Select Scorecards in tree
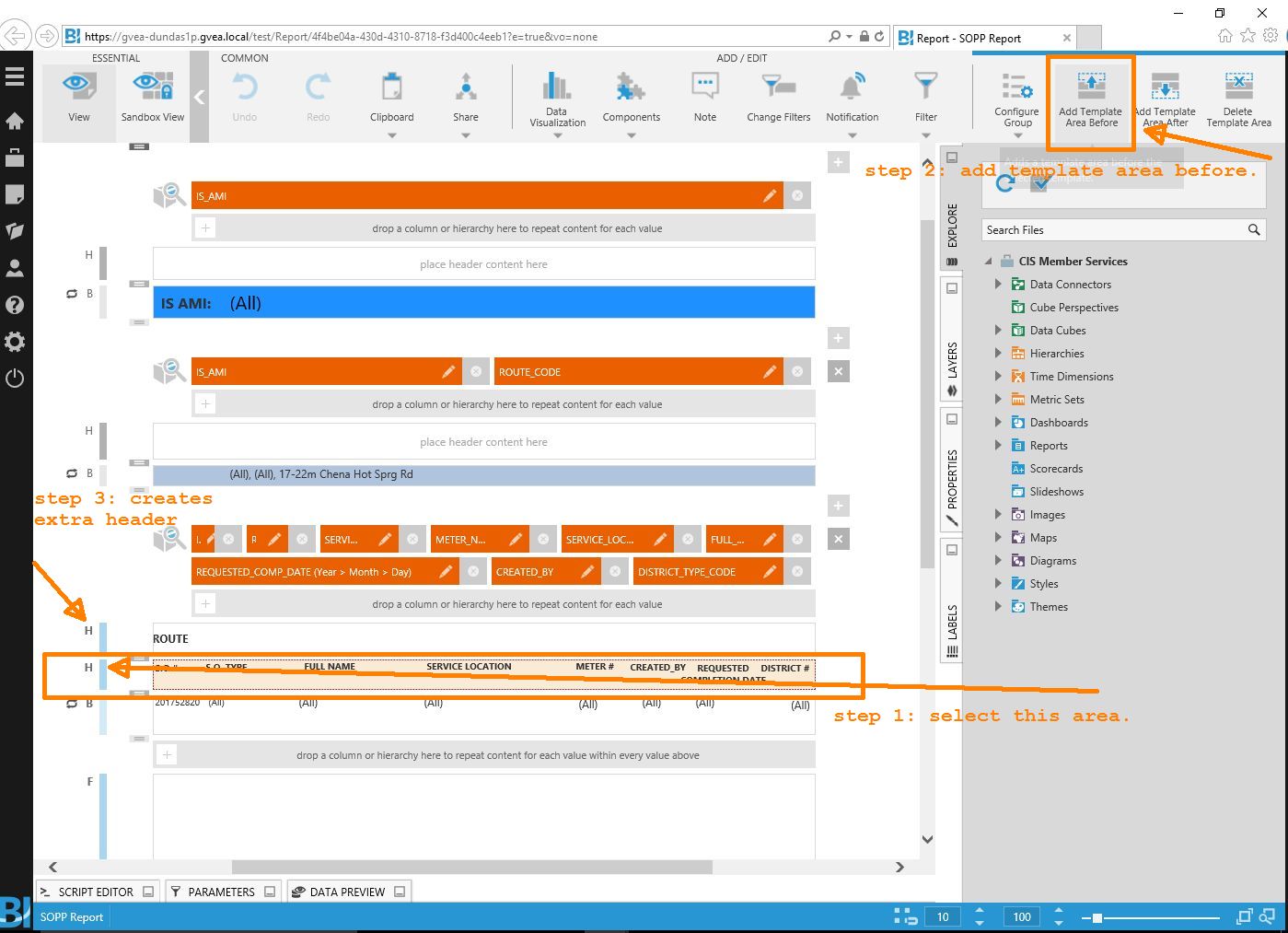The height and width of the screenshot is (933, 1288). pos(1055,469)
